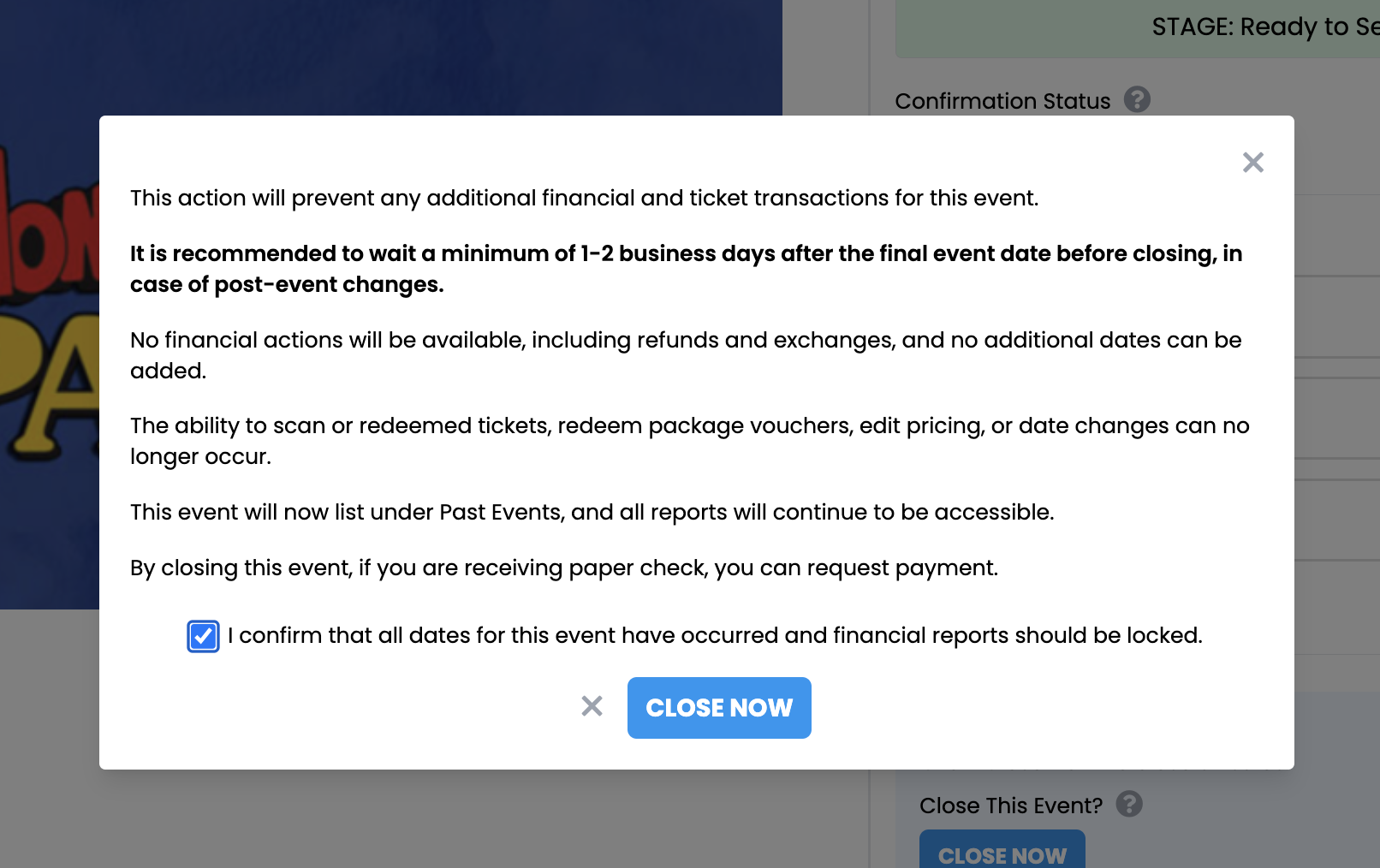Click the 'No financial actions' paragraph

coord(686,355)
